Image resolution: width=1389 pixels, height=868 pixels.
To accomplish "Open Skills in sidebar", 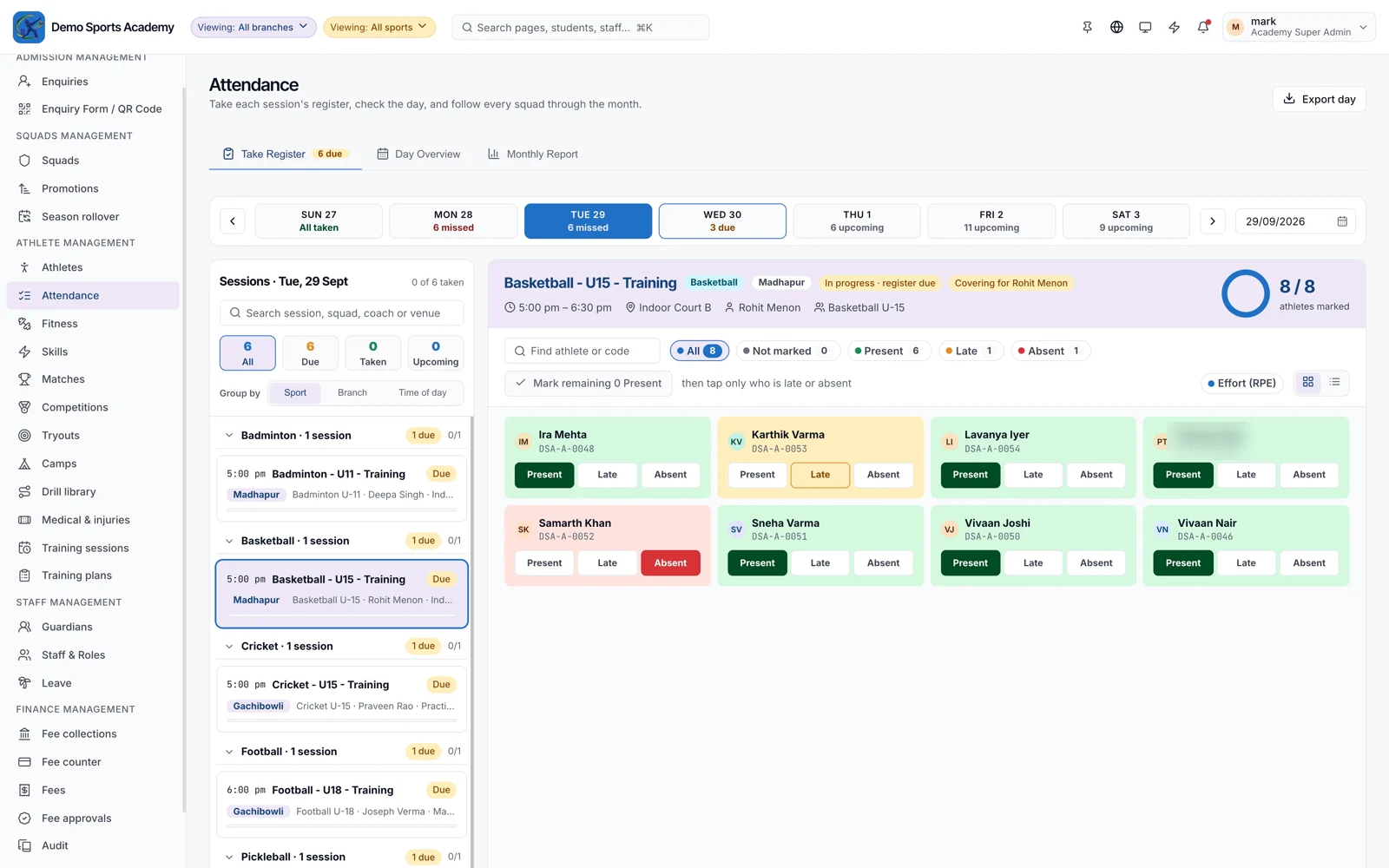I will point(93,352).
